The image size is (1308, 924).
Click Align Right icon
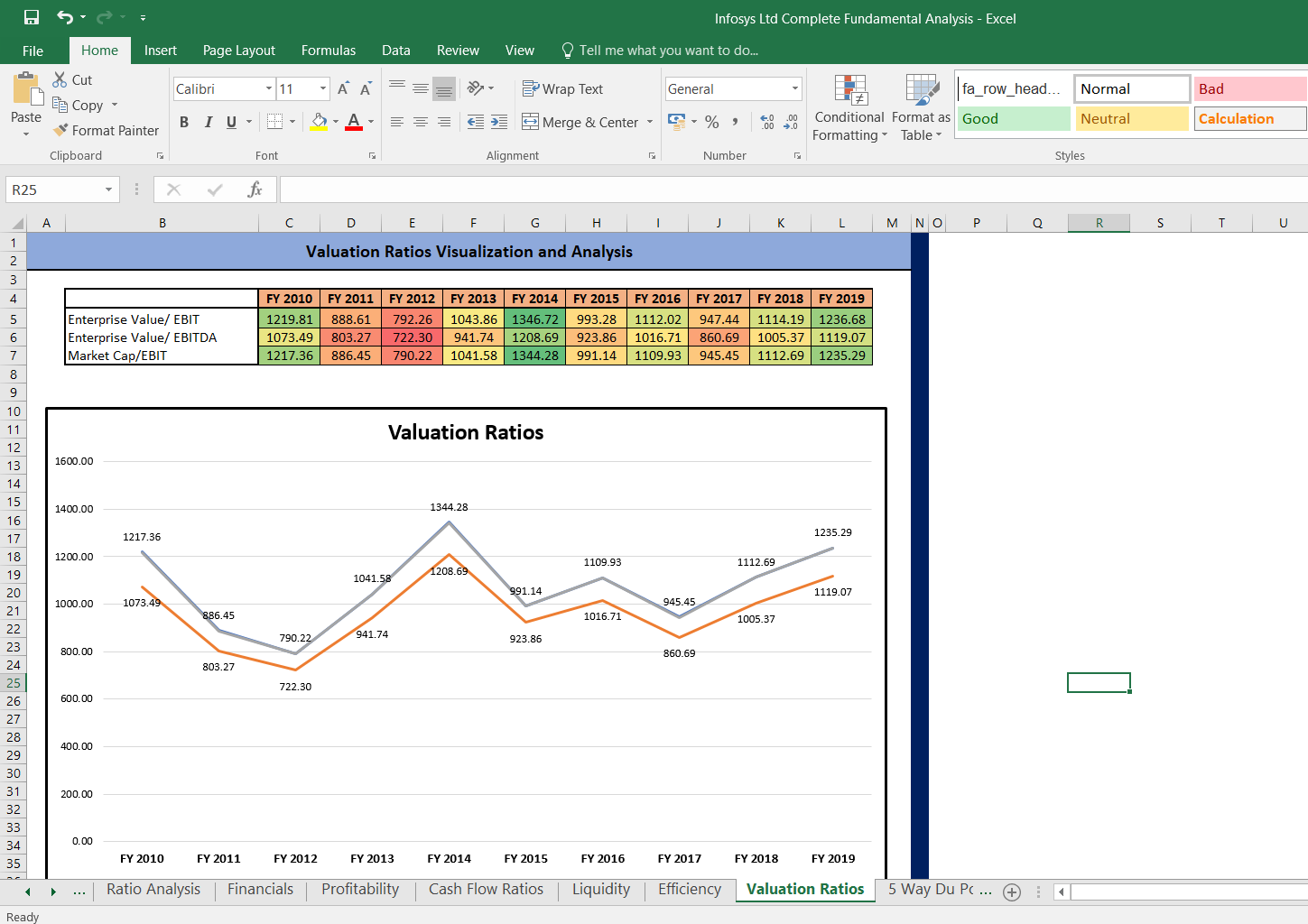(444, 122)
